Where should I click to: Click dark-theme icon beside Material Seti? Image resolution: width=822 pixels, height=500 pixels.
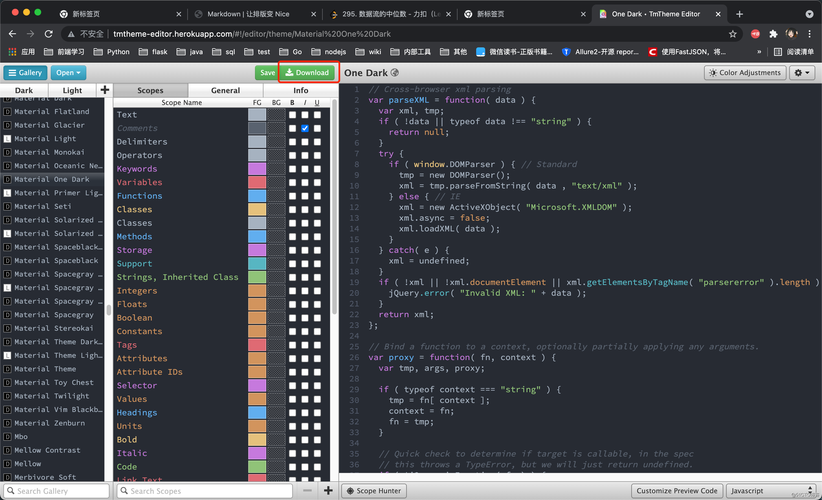(x=7, y=206)
